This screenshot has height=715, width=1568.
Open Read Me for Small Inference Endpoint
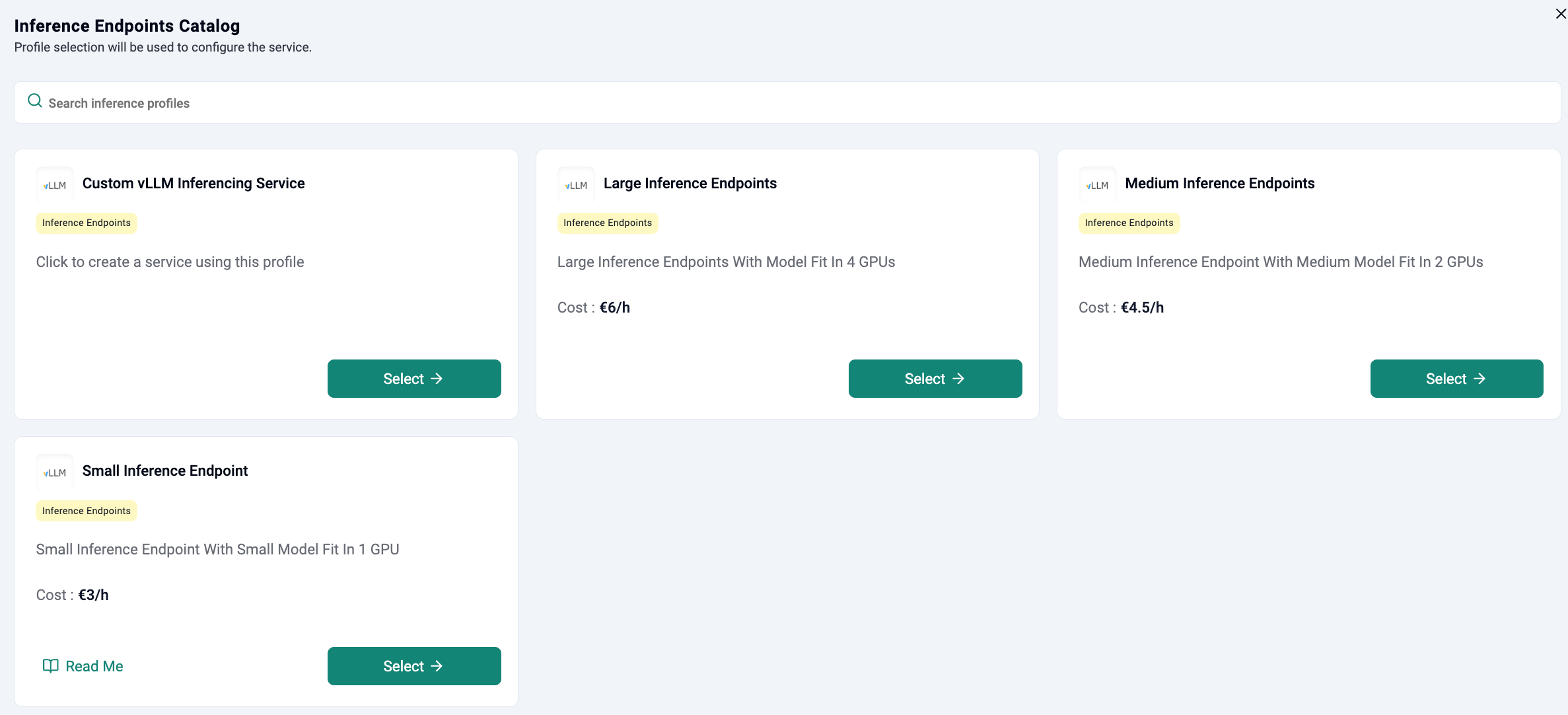94,666
